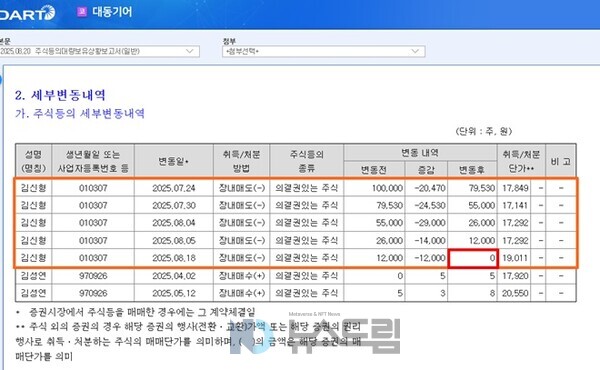600x370 pixels.
Task: Click the 변동일 column header
Action: 174,161
